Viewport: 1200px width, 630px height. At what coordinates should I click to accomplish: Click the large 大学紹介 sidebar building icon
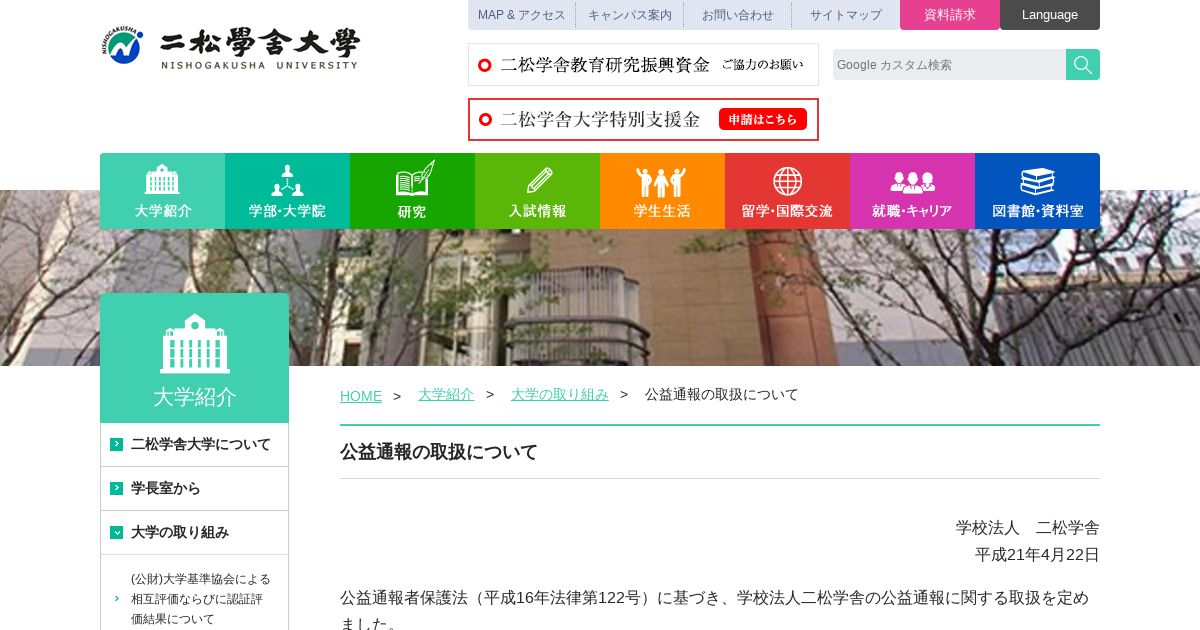point(195,344)
